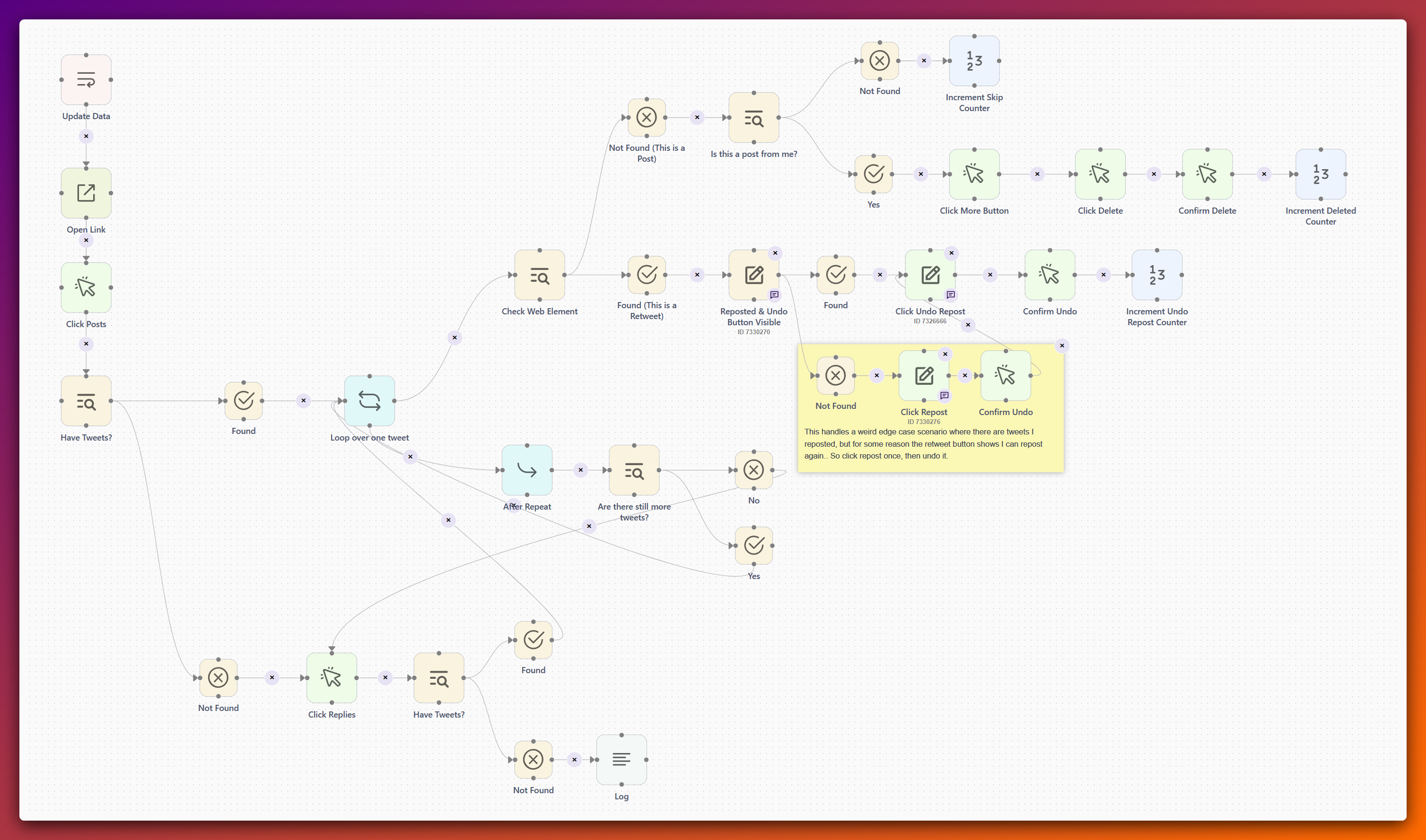Remove connector between Yes and Click More Button

coord(920,174)
